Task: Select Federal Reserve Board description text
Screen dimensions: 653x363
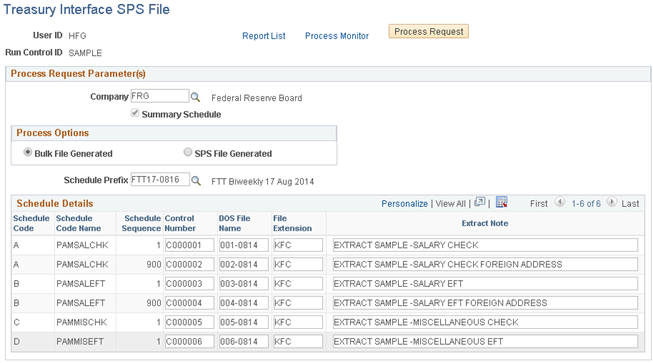Action: [x=257, y=98]
